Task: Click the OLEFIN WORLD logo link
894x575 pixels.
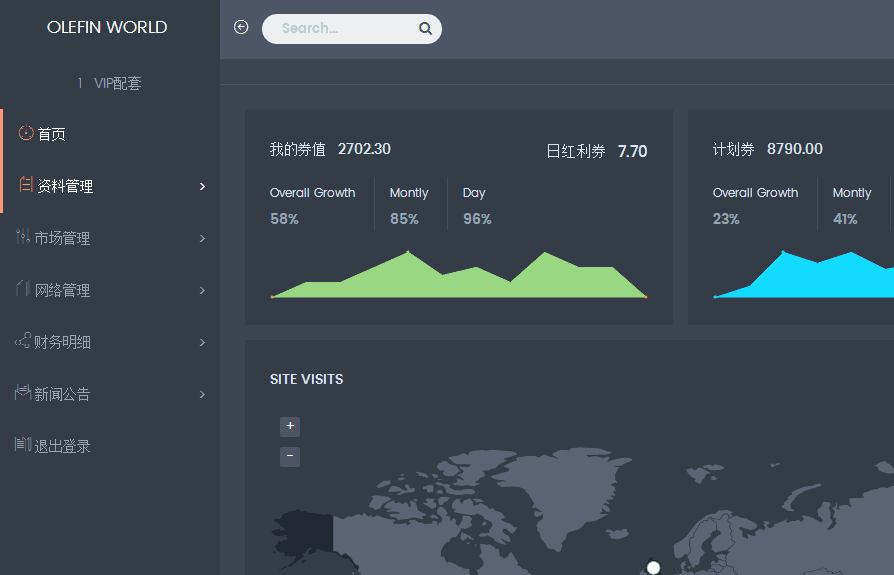Action: click(x=107, y=27)
